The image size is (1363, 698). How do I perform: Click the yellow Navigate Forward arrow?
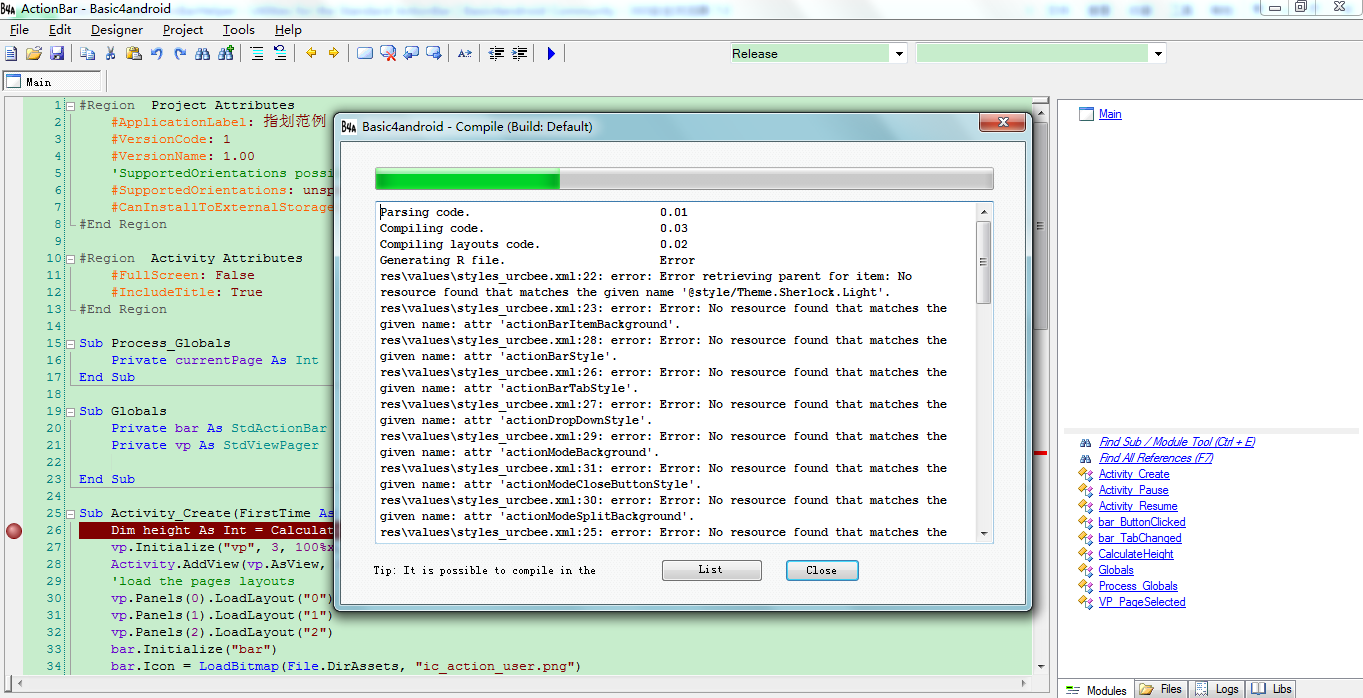coord(334,53)
